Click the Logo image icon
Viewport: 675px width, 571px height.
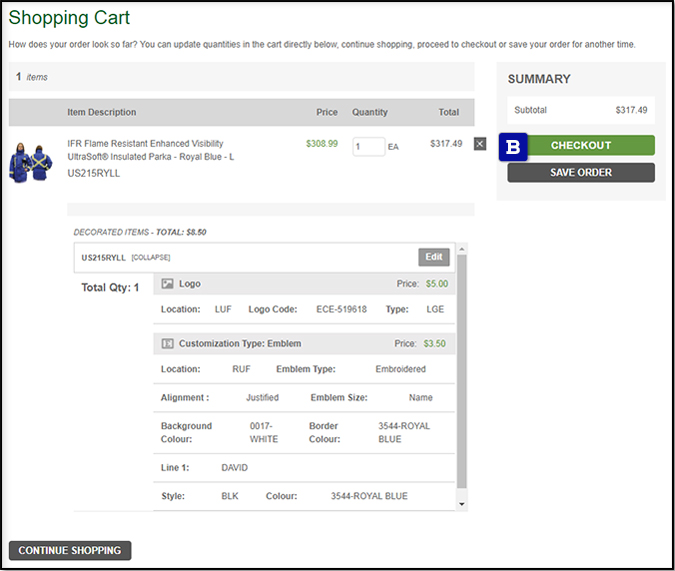pos(168,284)
